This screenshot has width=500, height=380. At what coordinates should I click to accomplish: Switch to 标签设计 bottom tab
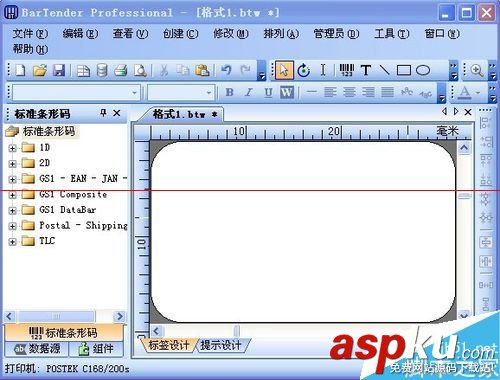click(168, 345)
